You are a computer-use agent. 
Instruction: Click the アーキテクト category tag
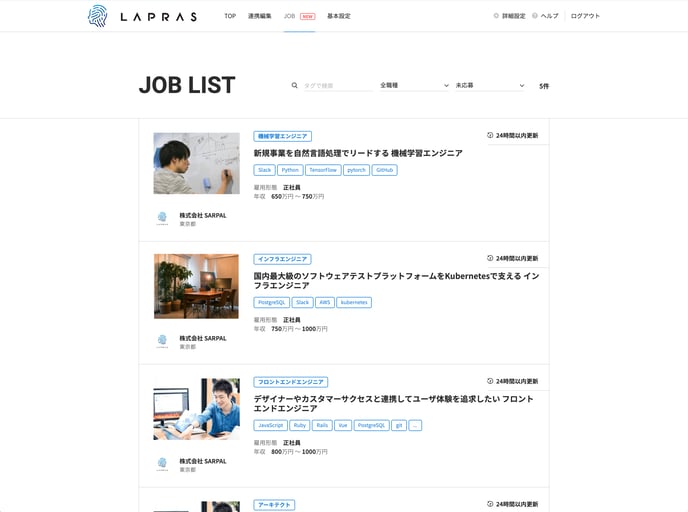point(274,505)
